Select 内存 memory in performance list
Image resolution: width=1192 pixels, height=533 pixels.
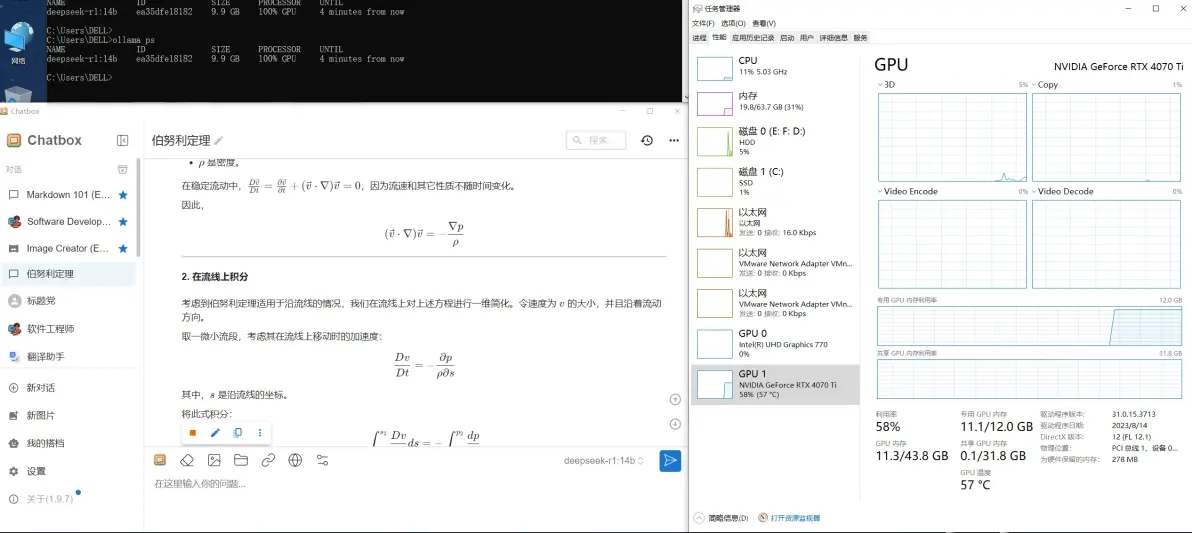tap(775, 102)
